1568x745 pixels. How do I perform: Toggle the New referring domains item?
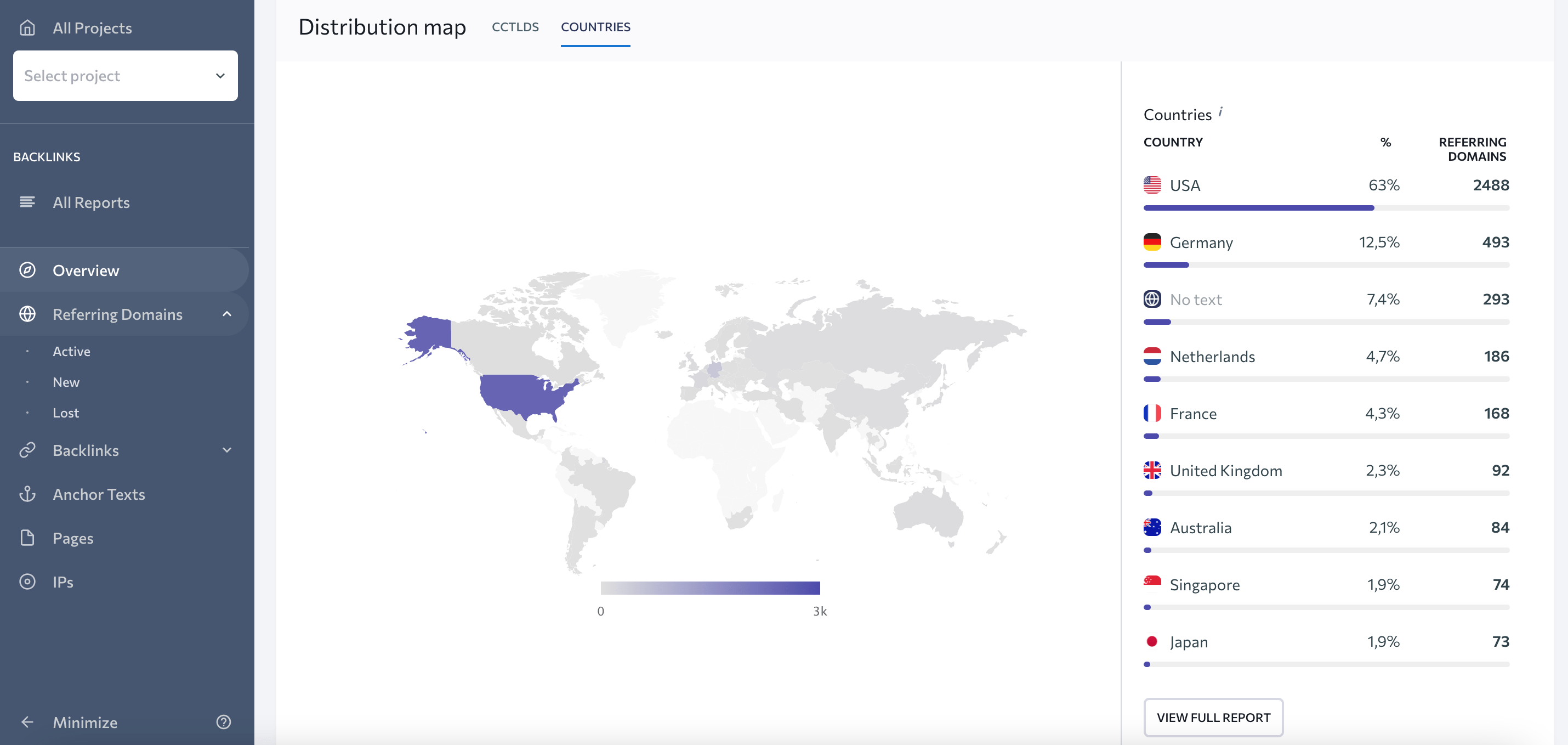[66, 381]
